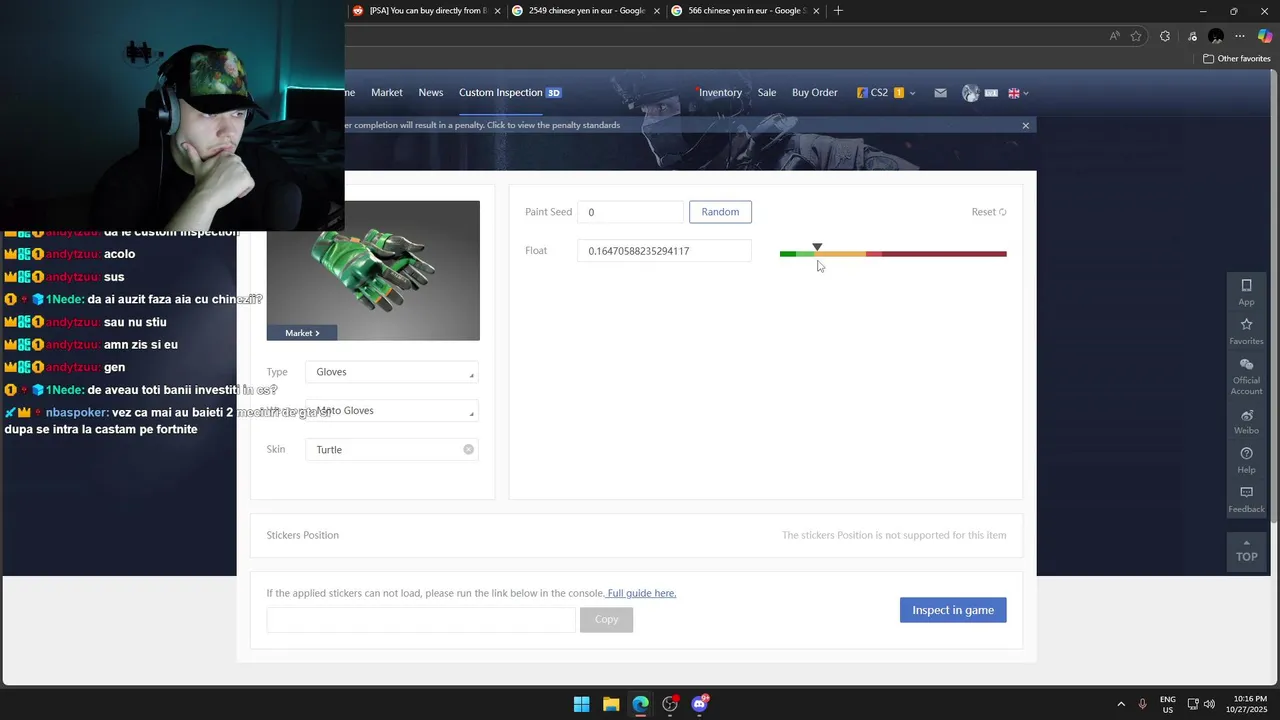Reset the inspection settings
This screenshot has height=720, width=1280.
989,212
